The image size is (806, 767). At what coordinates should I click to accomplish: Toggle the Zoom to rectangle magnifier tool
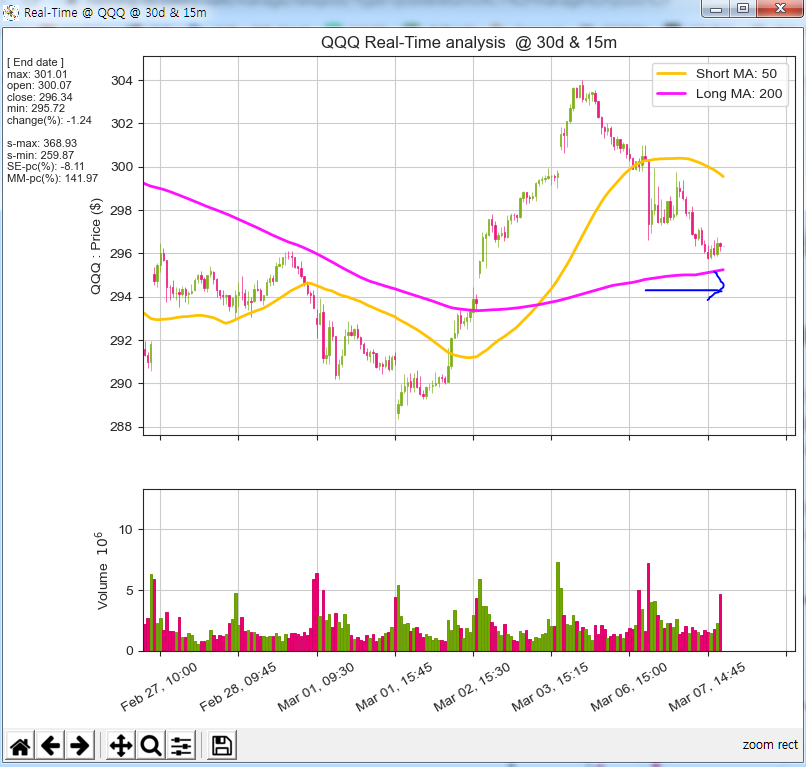[151, 745]
